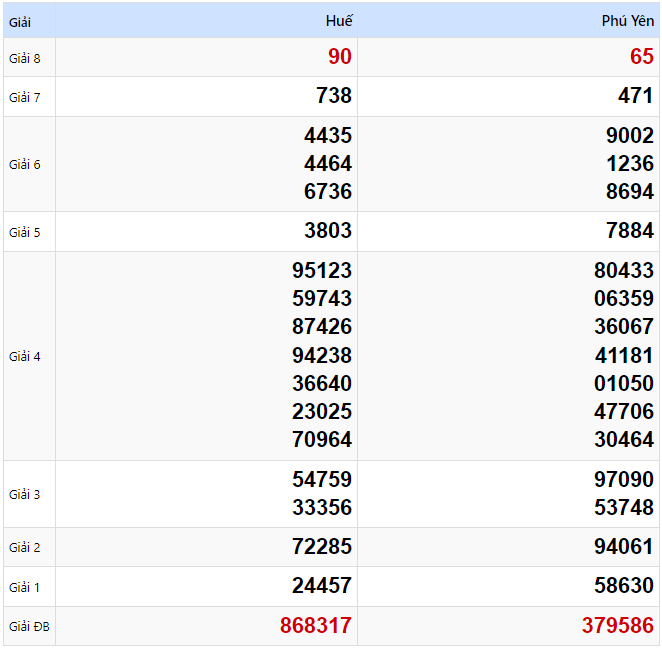Click Huế Giải 6 number 4464
The width and height of the screenshot is (662, 649).
point(328,164)
